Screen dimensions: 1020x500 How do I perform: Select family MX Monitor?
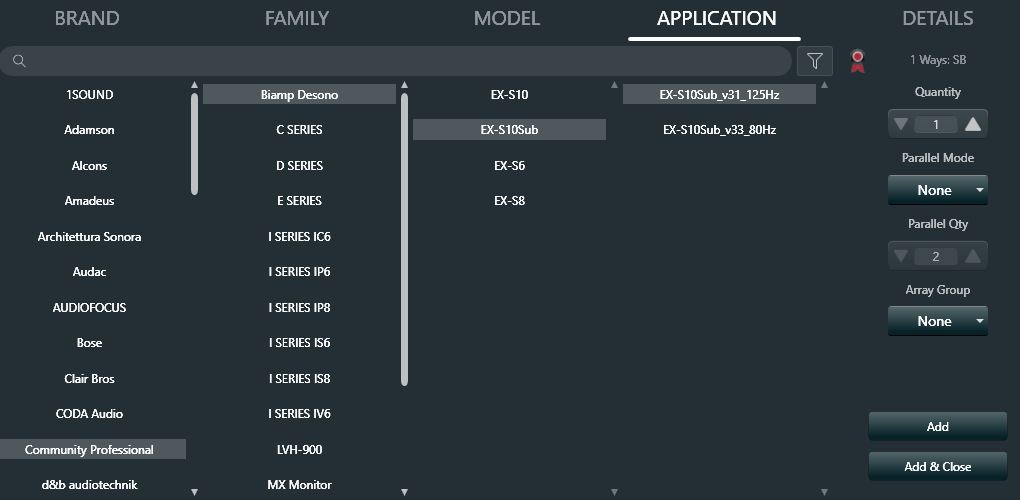tap(299, 484)
